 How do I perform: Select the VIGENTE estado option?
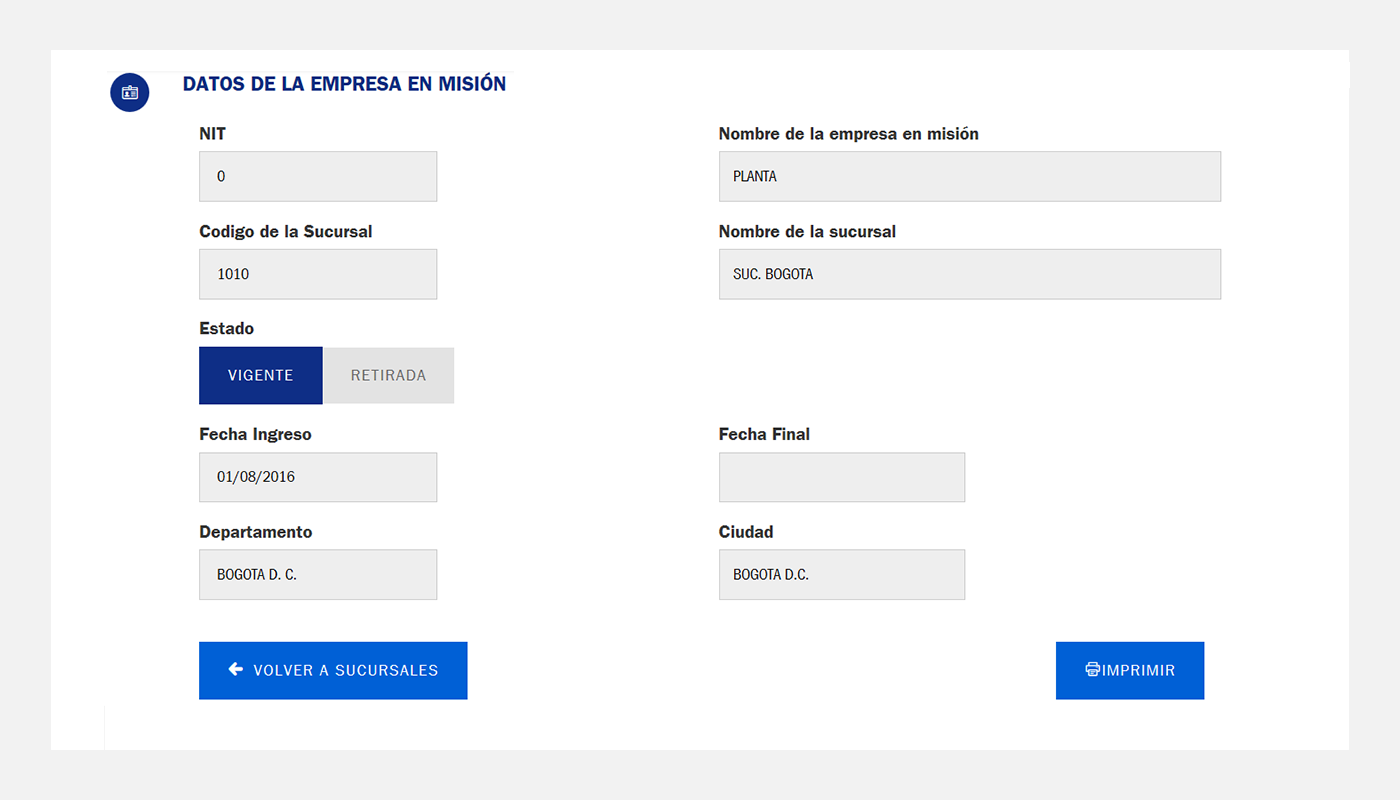[261, 376]
